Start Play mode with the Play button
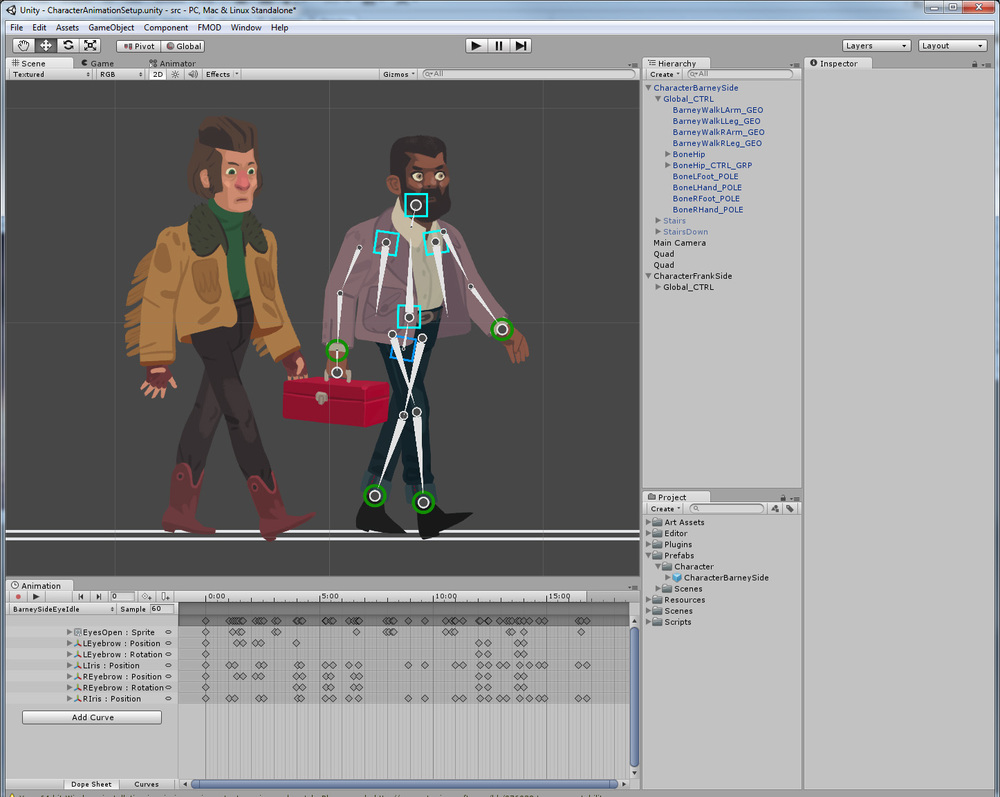 pyautogui.click(x=476, y=46)
